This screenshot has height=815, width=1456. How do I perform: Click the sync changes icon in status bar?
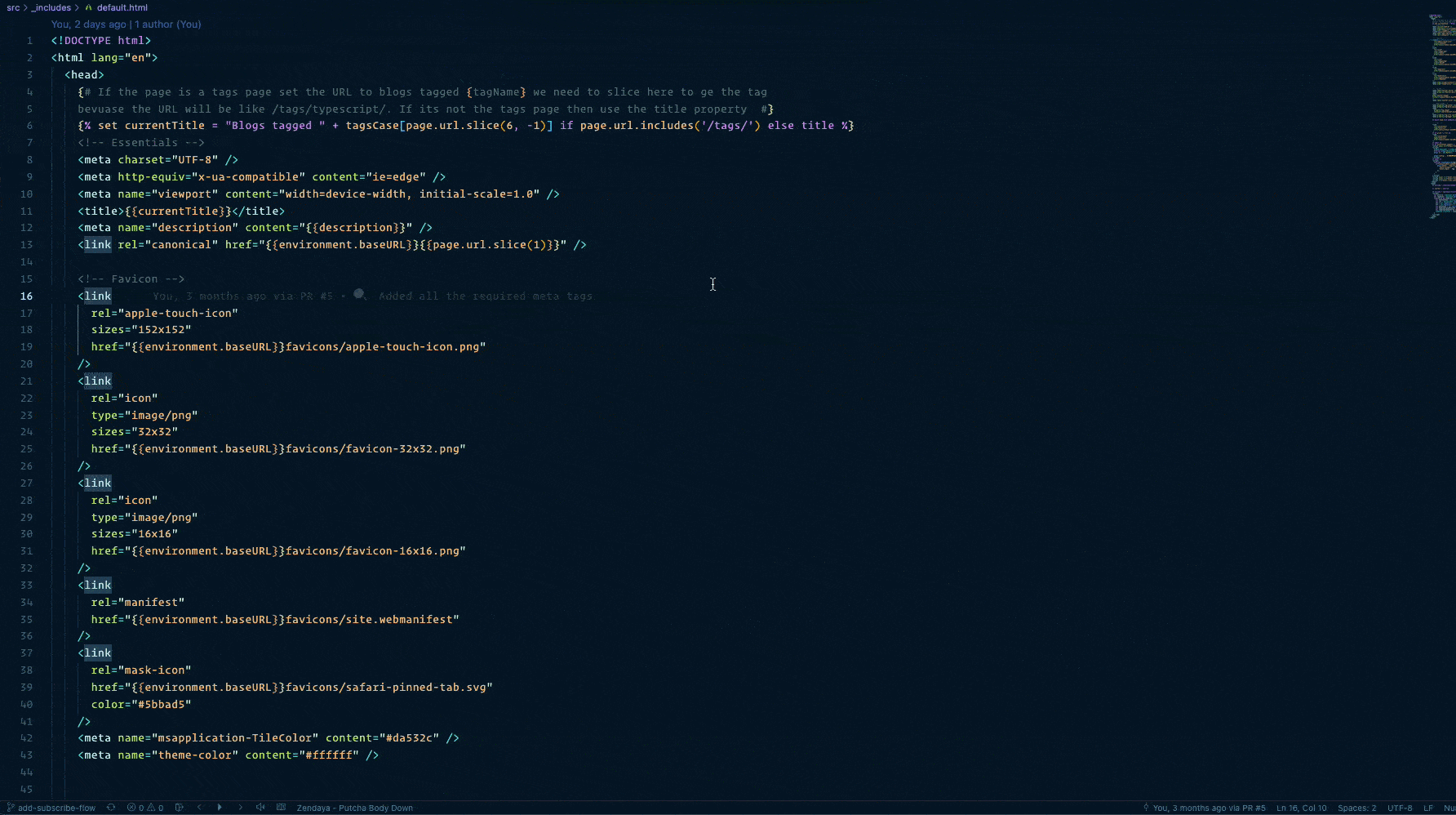click(x=111, y=808)
